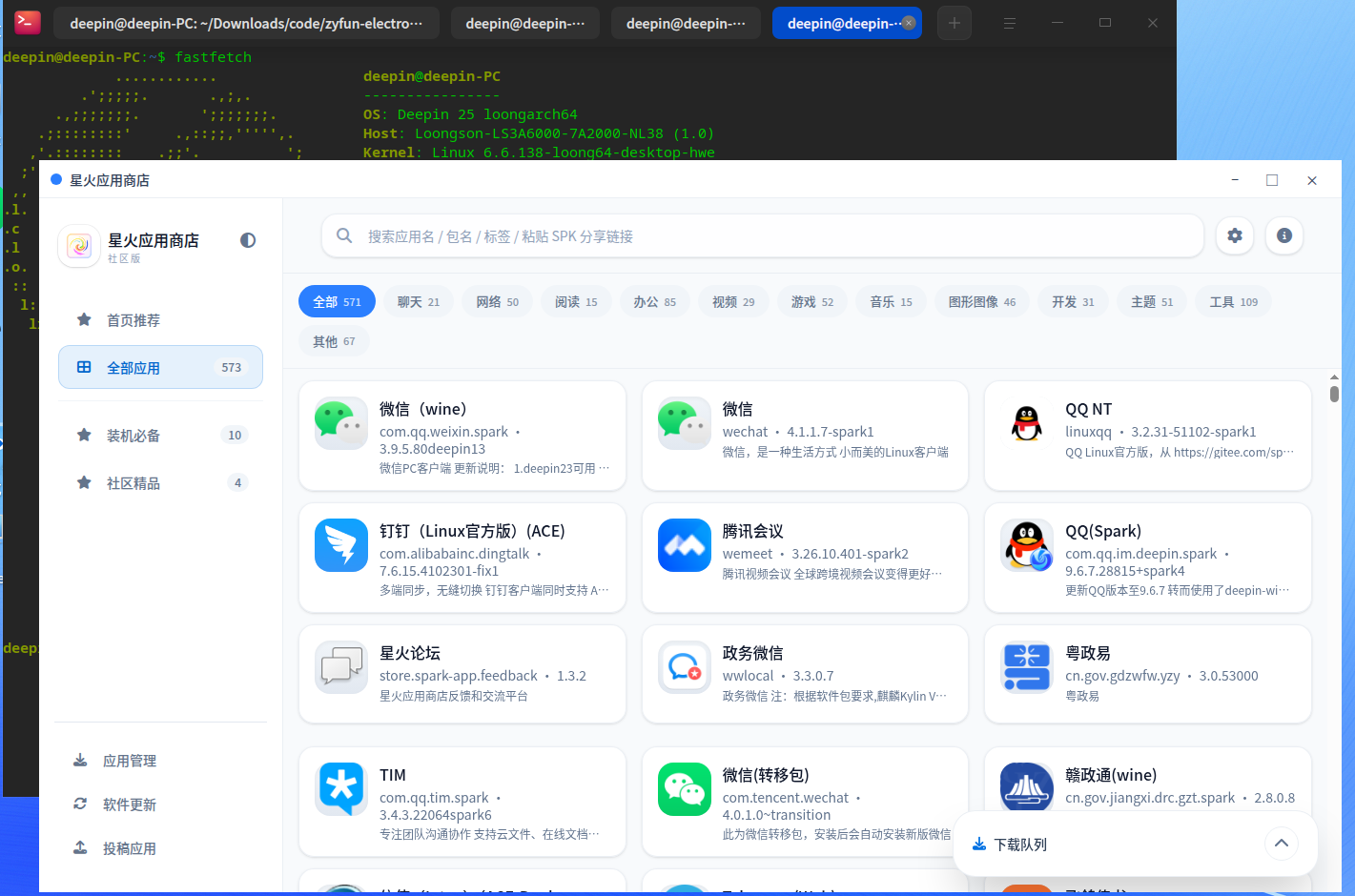Open settings gear next to search bar

pyautogui.click(x=1235, y=235)
